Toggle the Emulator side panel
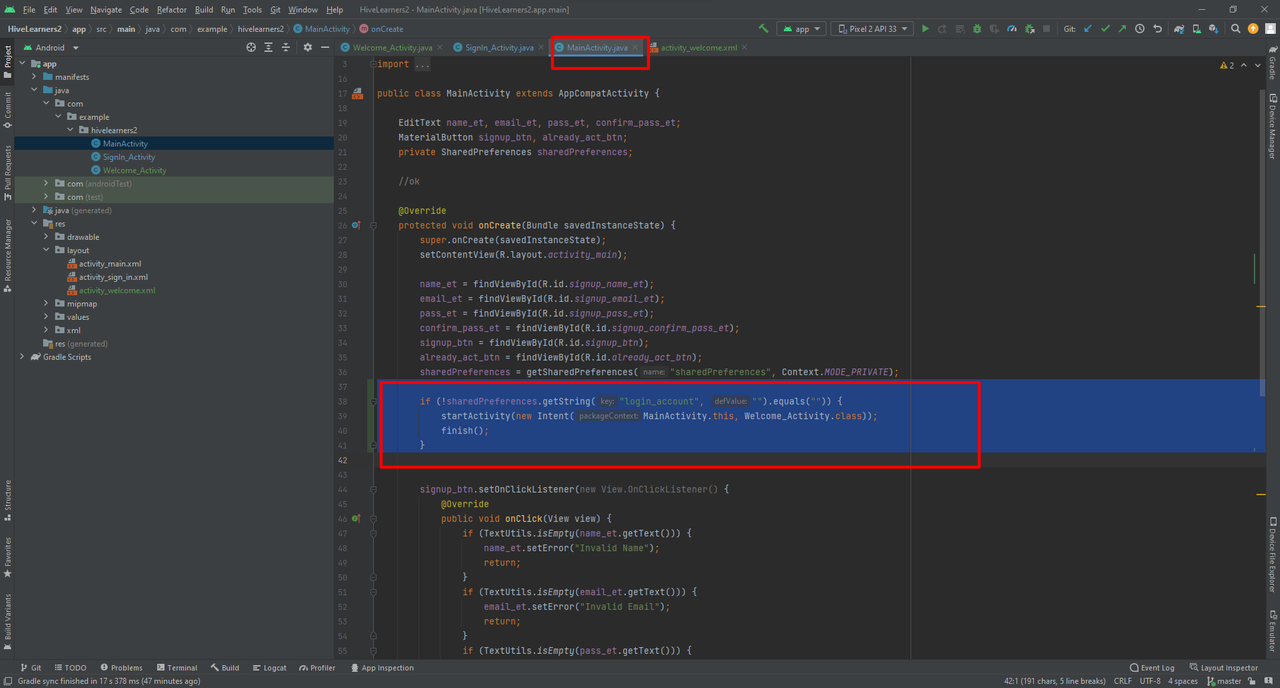 point(1272,629)
